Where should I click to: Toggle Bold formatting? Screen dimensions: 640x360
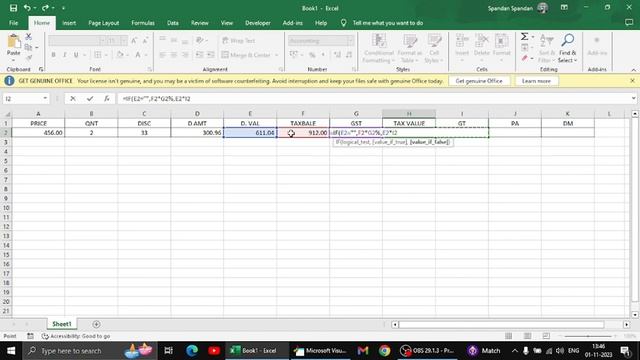pos(53,55)
